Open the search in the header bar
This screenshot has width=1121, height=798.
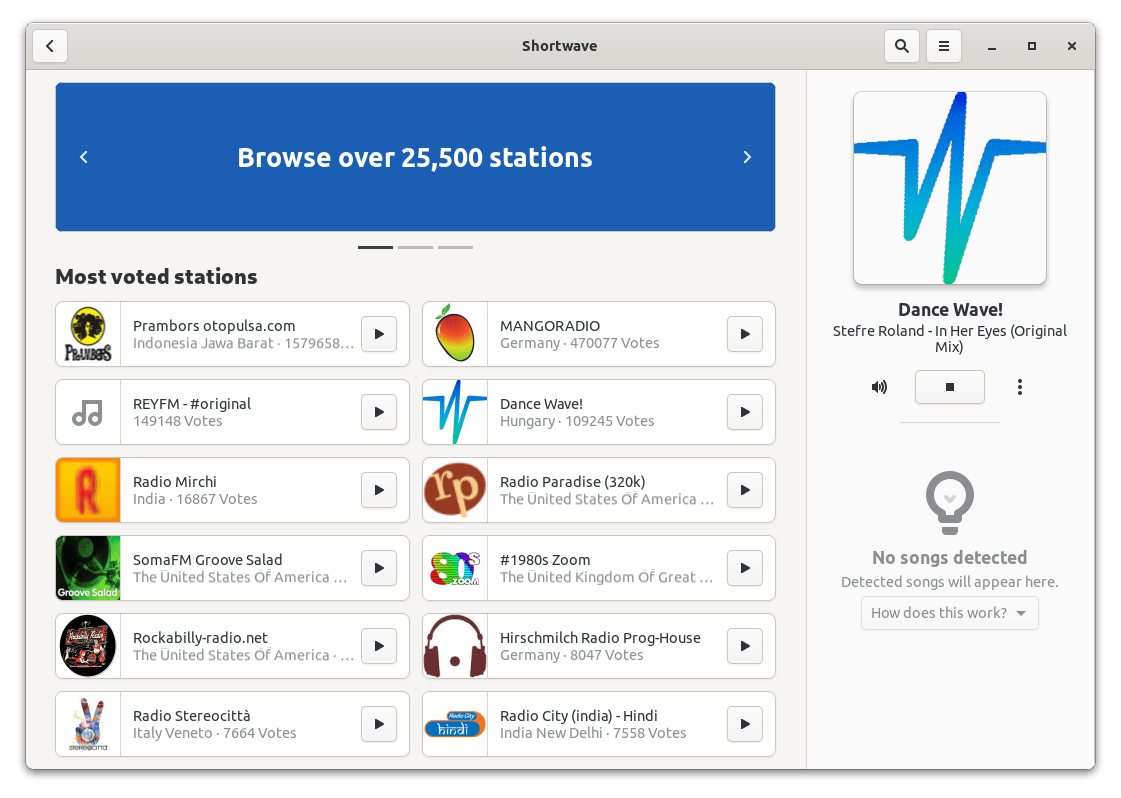902,46
